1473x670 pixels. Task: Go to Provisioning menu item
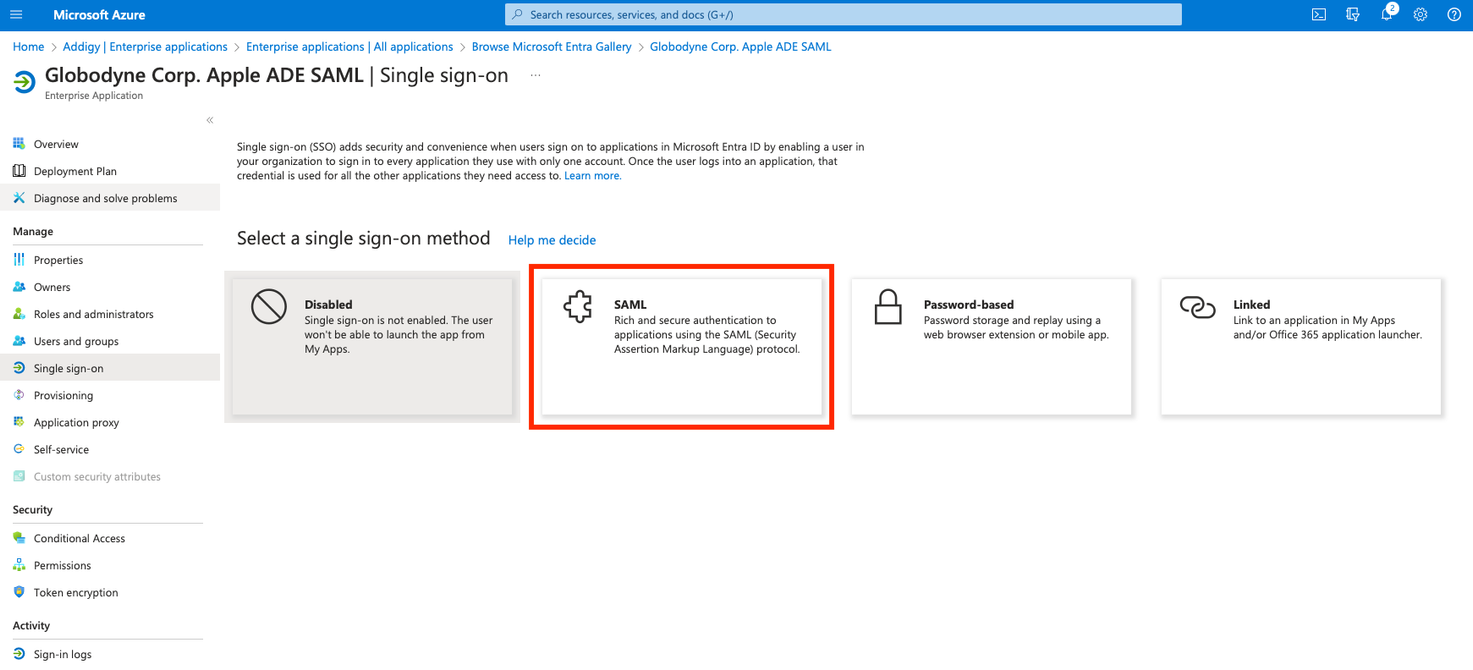tap(63, 395)
